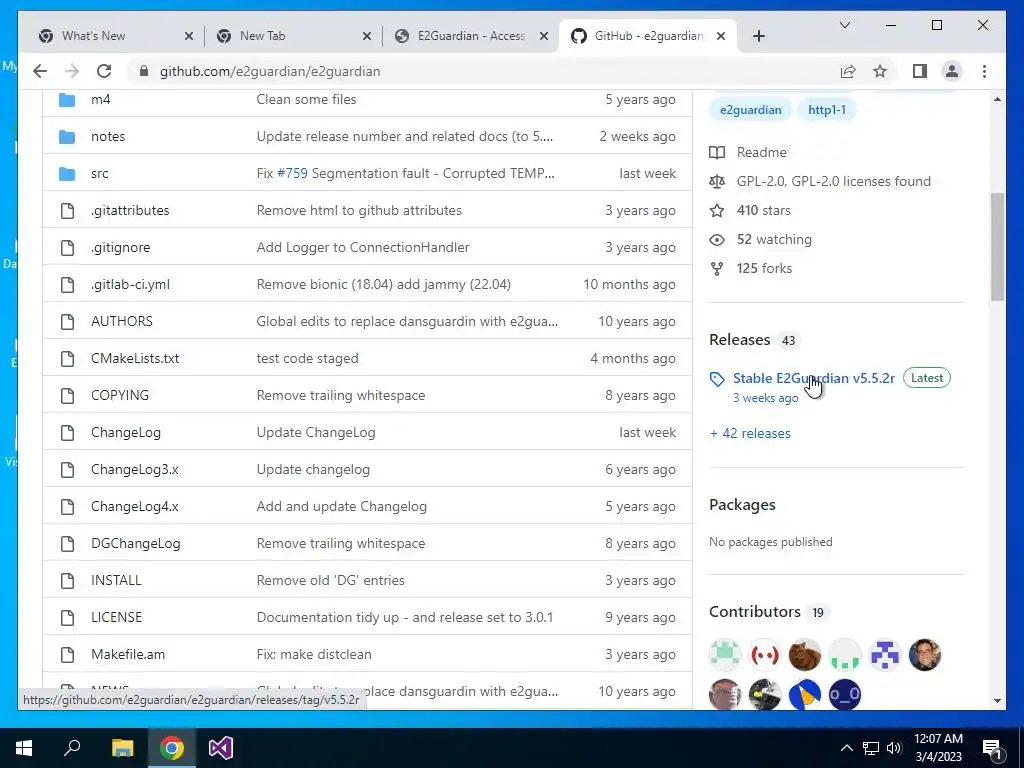This screenshot has height=768, width=1024.
Task: Open the .gitattributes file
Action: tap(130, 210)
